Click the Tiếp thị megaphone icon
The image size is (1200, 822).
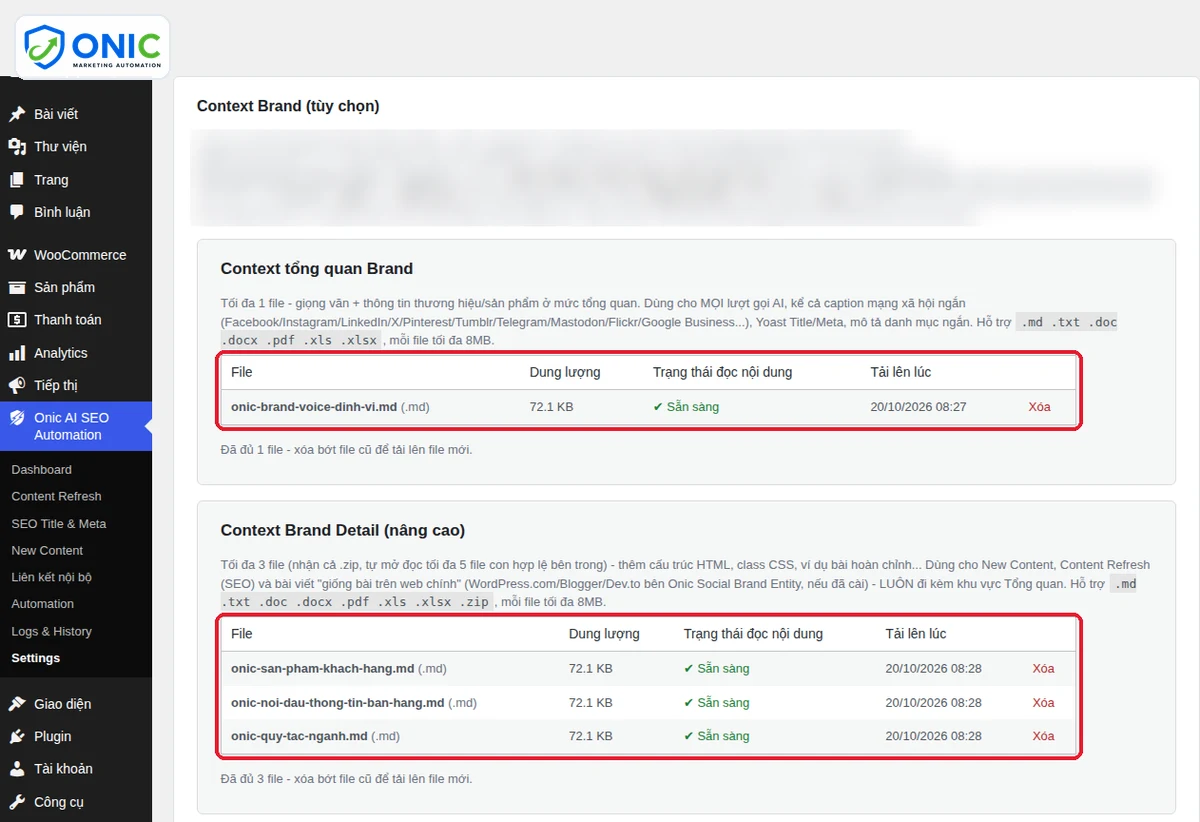pos(17,385)
